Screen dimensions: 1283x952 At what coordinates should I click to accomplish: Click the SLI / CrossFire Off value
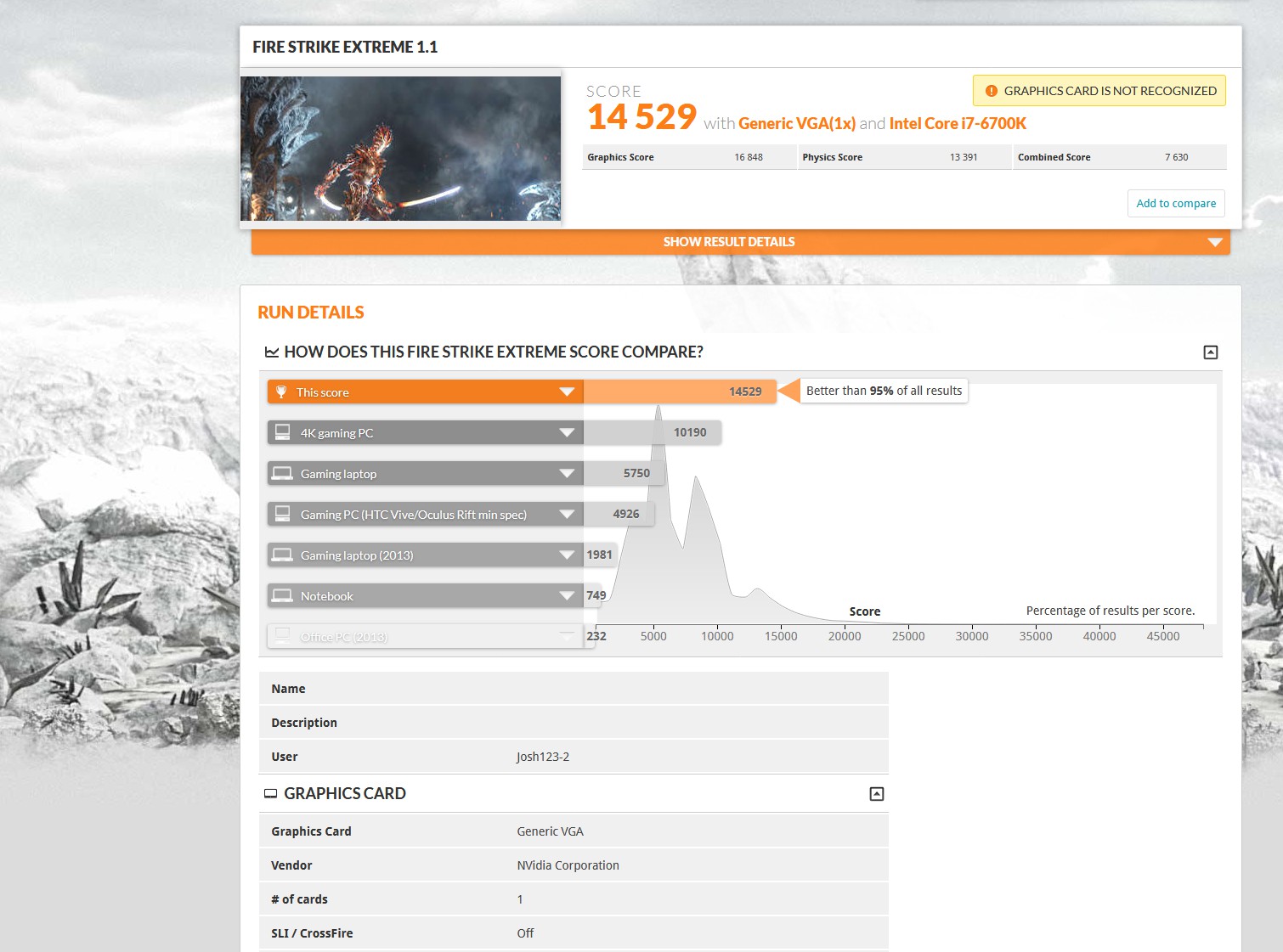pyautogui.click(x=525, y=933)
